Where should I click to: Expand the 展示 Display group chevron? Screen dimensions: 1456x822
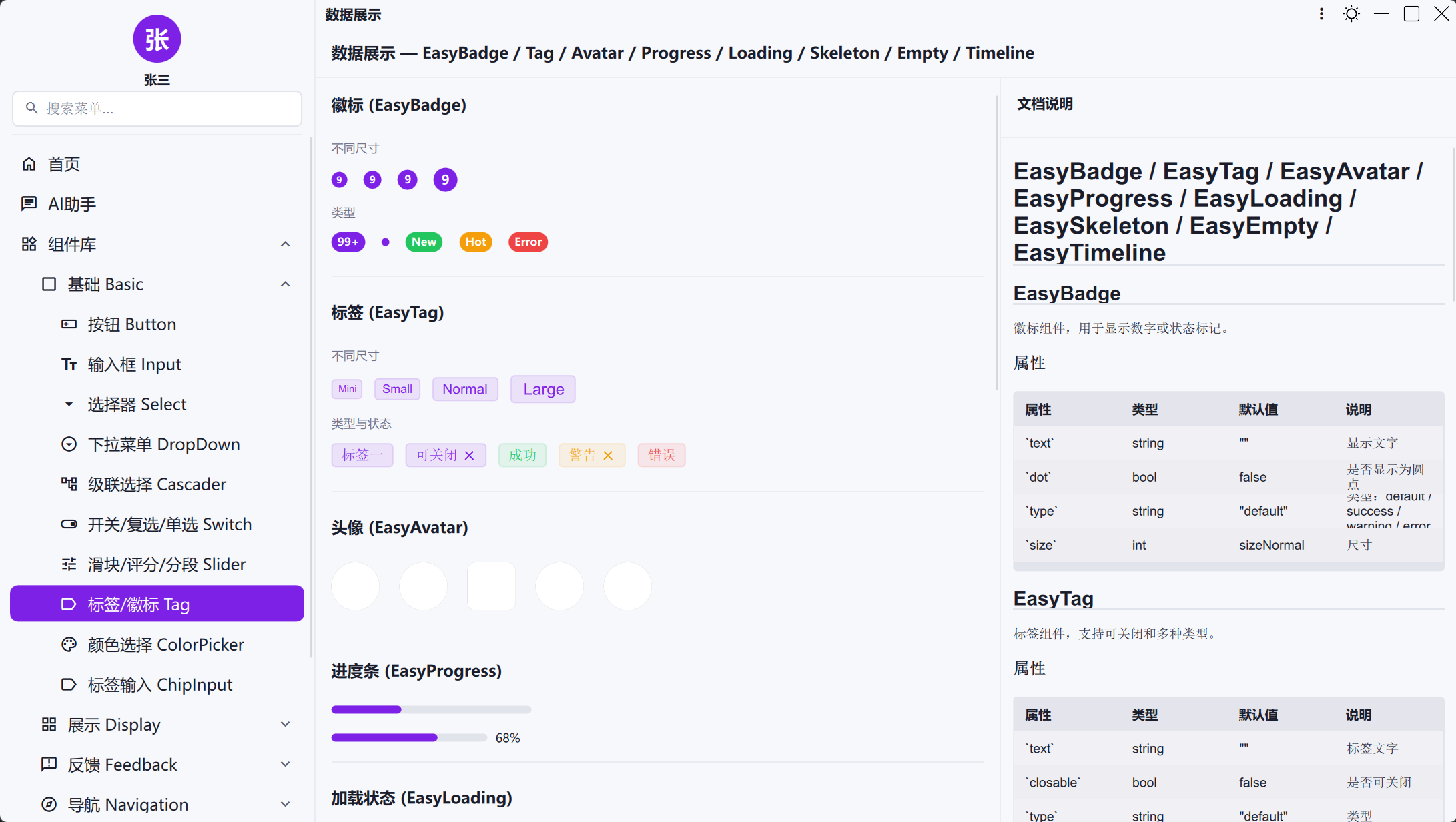[285, 725]
